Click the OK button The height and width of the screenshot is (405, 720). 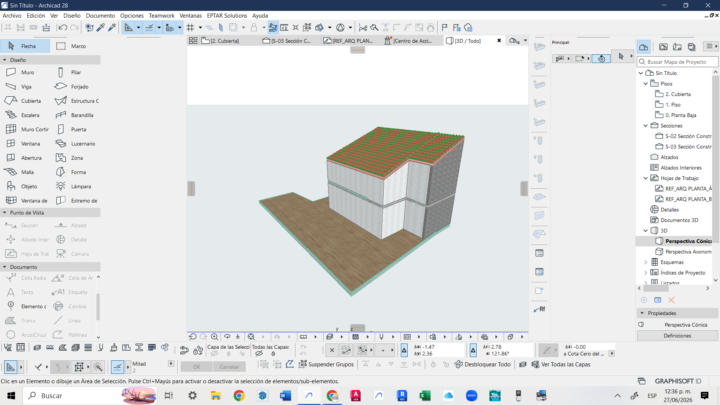[197, 366]
